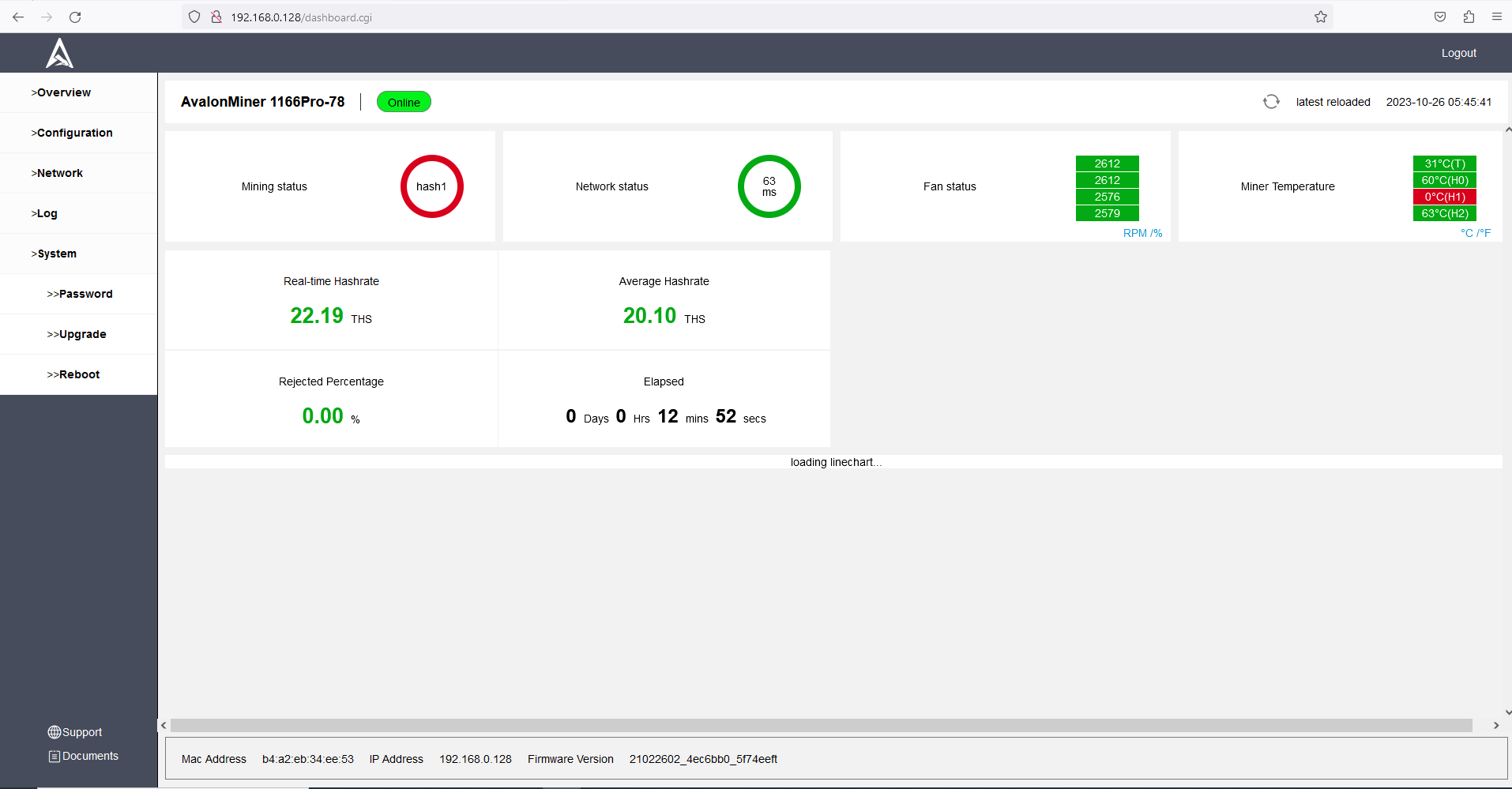Image resolution: width=1512 pixels, height=789 pixels.
Task: Click the MAC address b4:a2:eb:34:ee:53
Action: (x=308, y=759)
